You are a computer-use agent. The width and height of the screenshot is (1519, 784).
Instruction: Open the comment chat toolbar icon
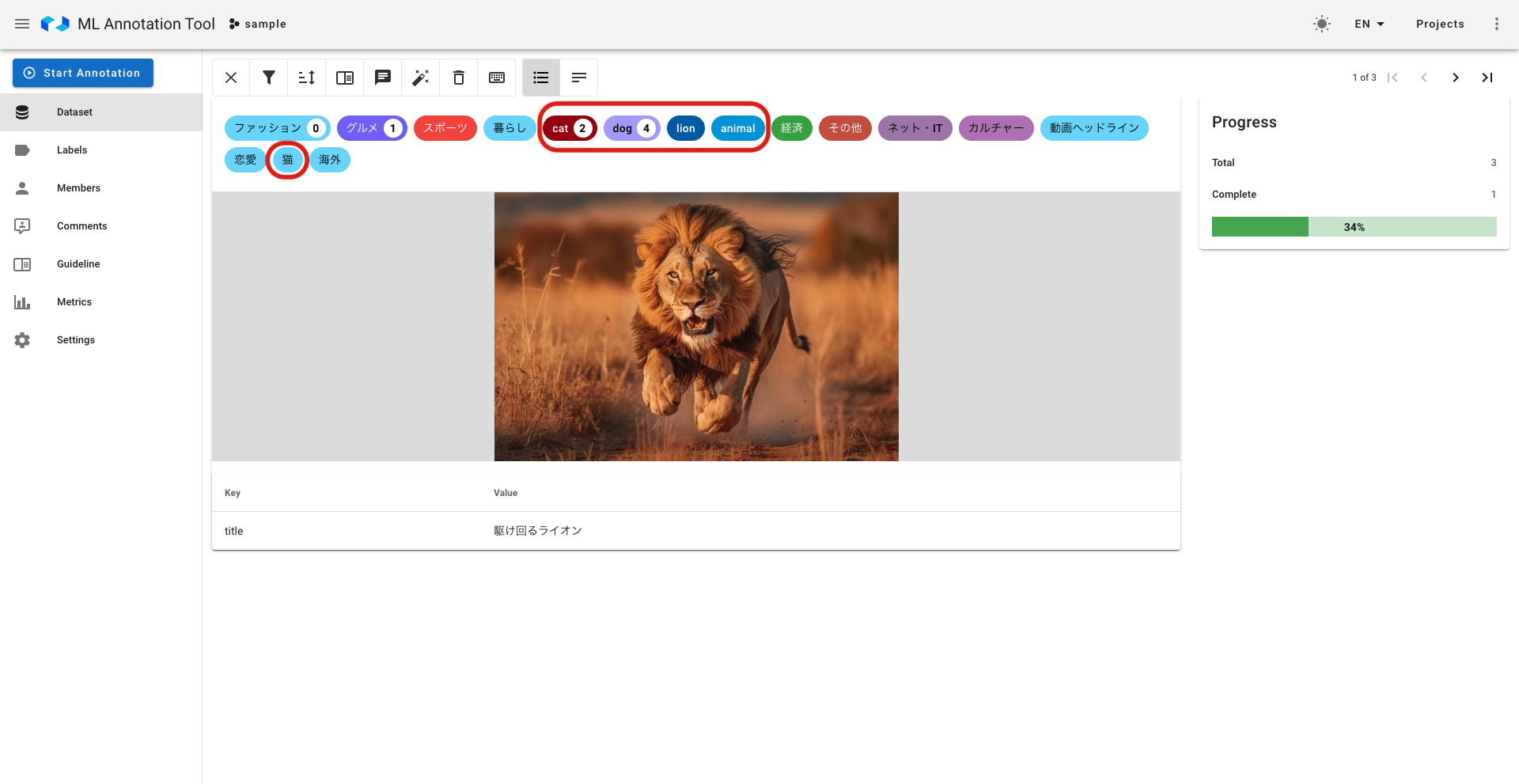click(x=383, y=78)
